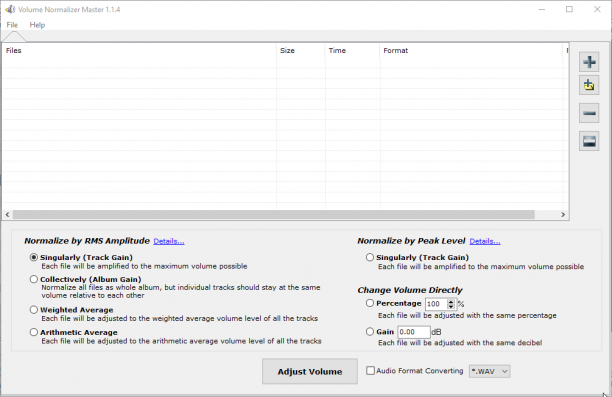Close the Volume Normalizer window
This screenshot has width=612, height=397.
tap(597, 9)
